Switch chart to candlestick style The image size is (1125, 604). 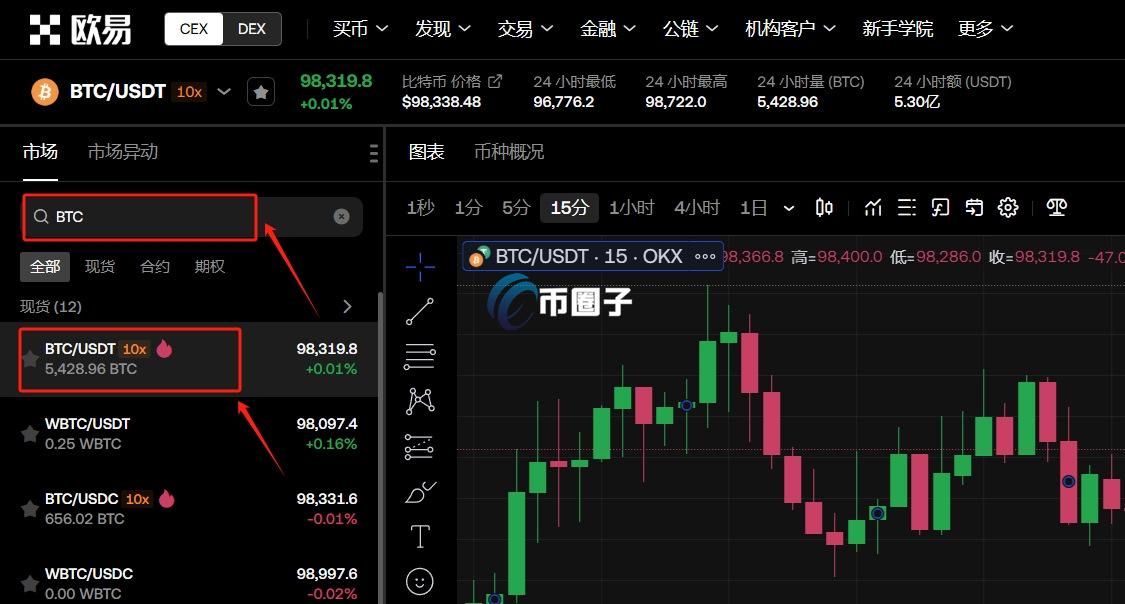click(x=823, y=207)
